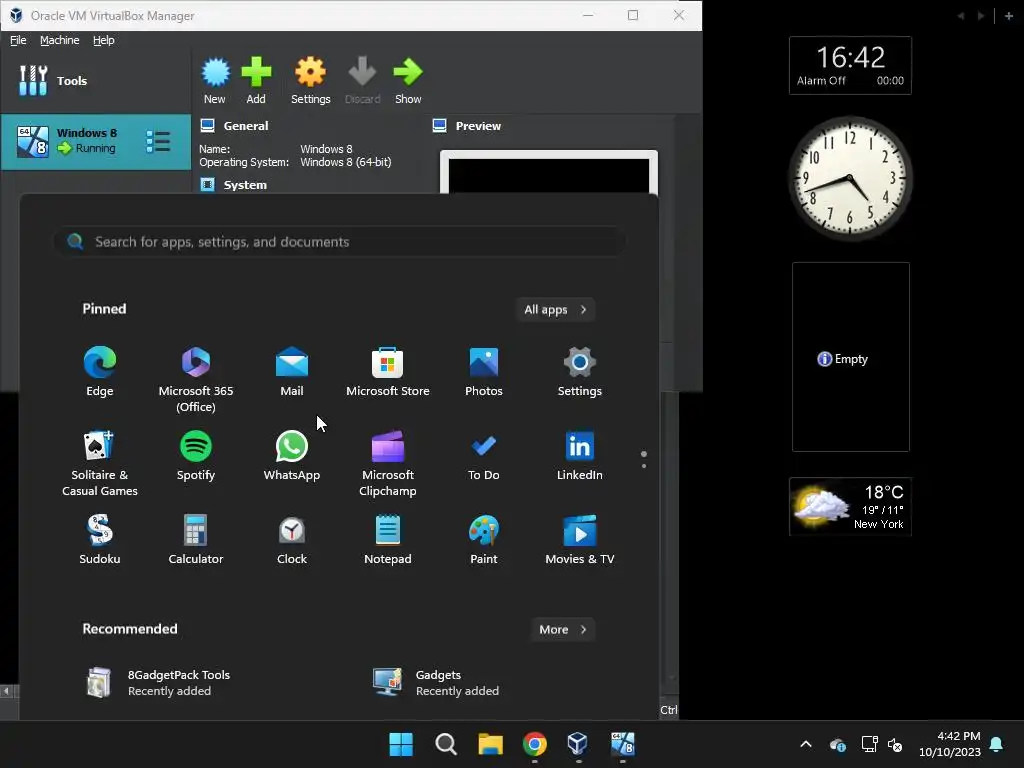Launch Notepad from Start menu
This screenshot has width=1024, height=768.
388,539
